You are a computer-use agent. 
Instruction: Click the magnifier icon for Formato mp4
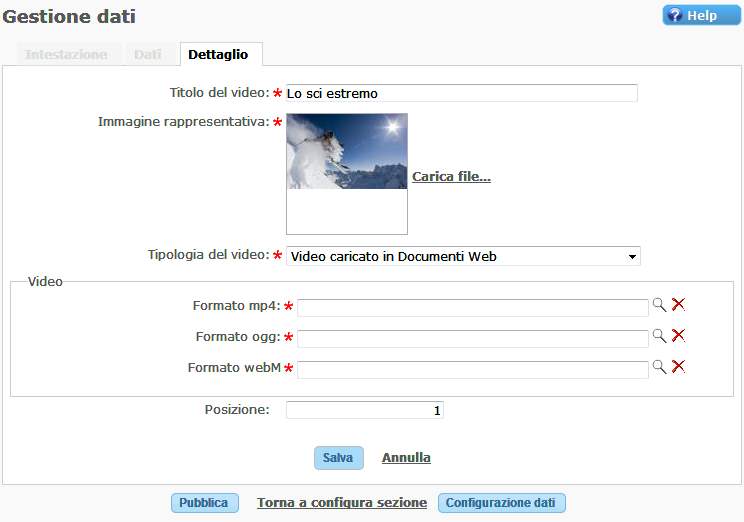coord(659,305)
